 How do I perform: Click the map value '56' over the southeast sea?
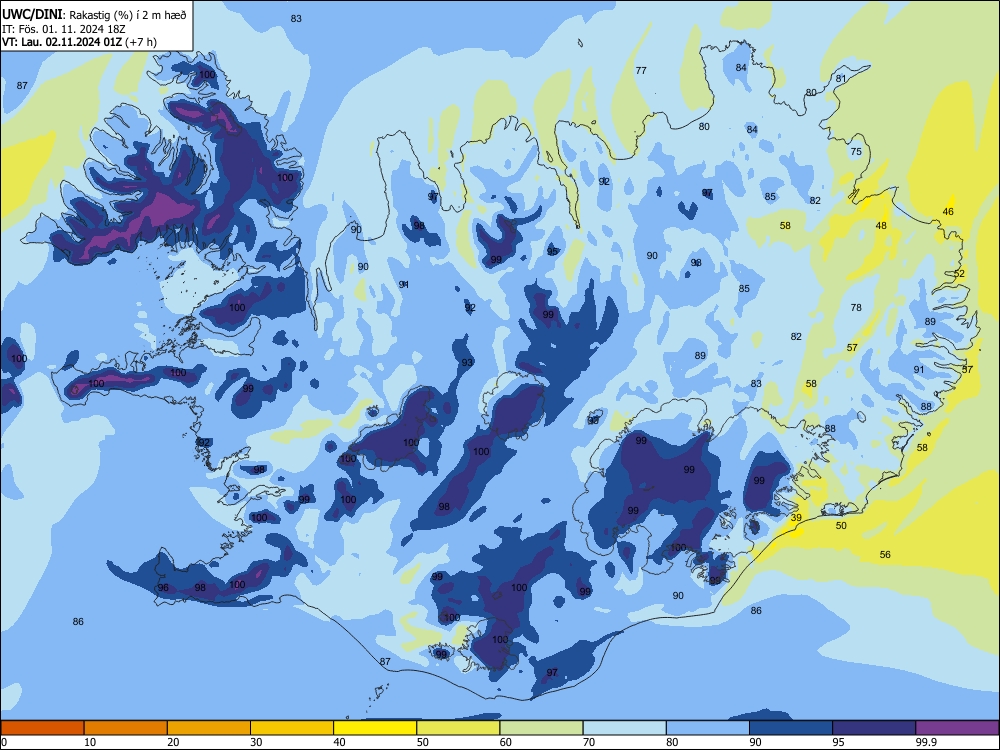click(x=885, y=555)
